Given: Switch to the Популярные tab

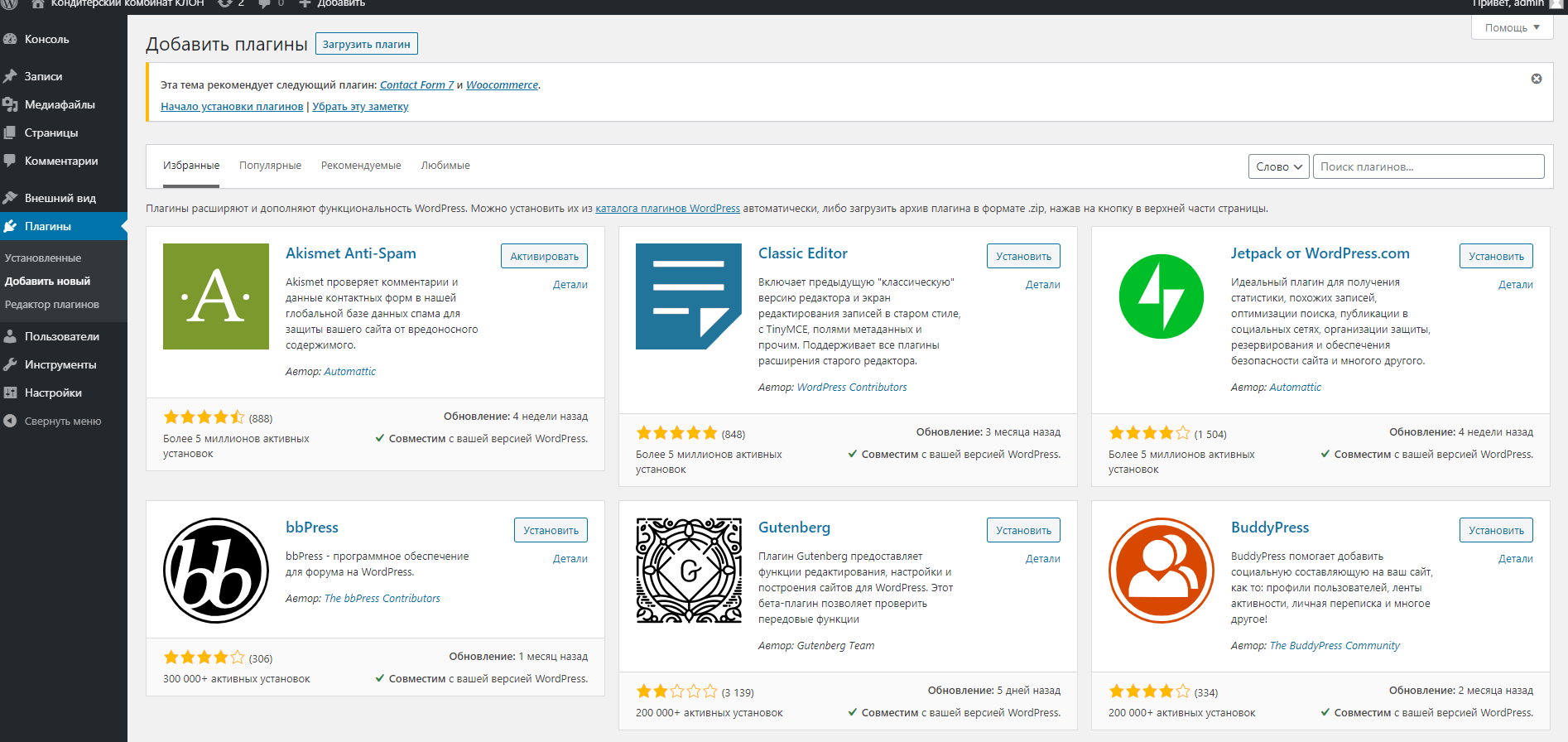Looking at the screenshot, I should 271,166.
